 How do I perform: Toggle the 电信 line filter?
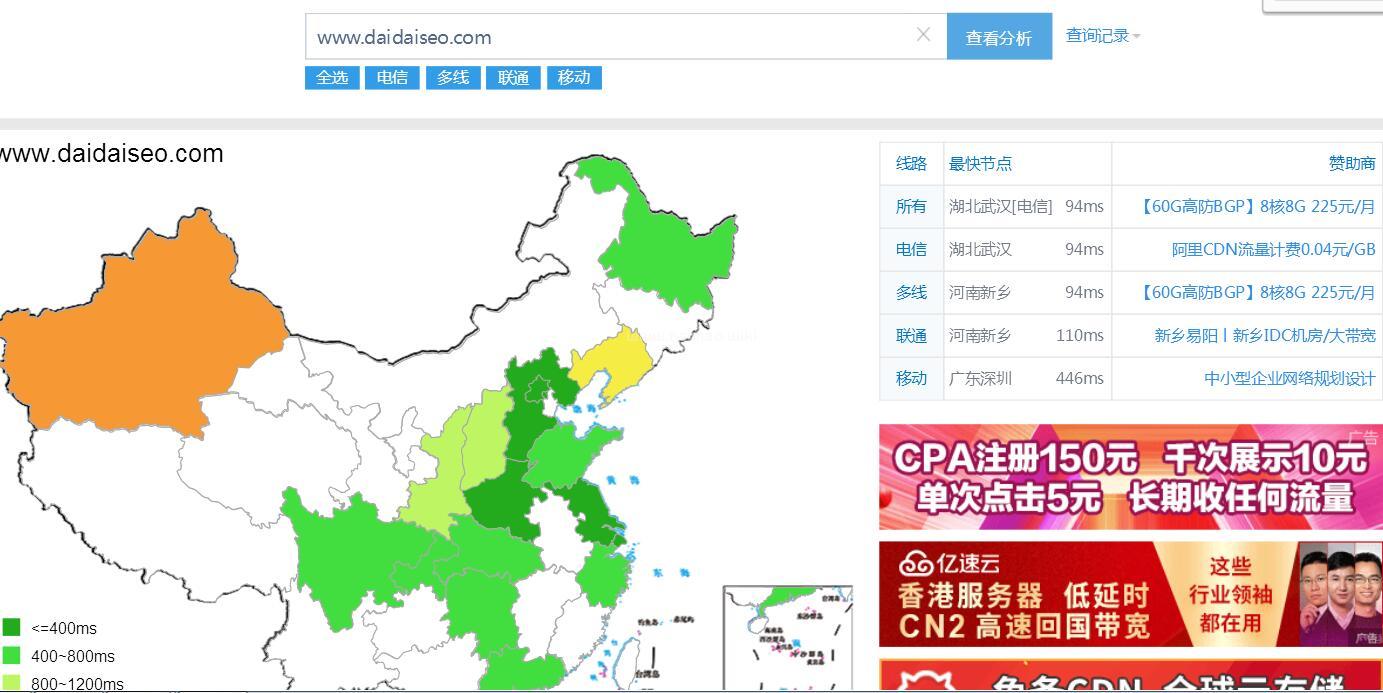[392, 78]
